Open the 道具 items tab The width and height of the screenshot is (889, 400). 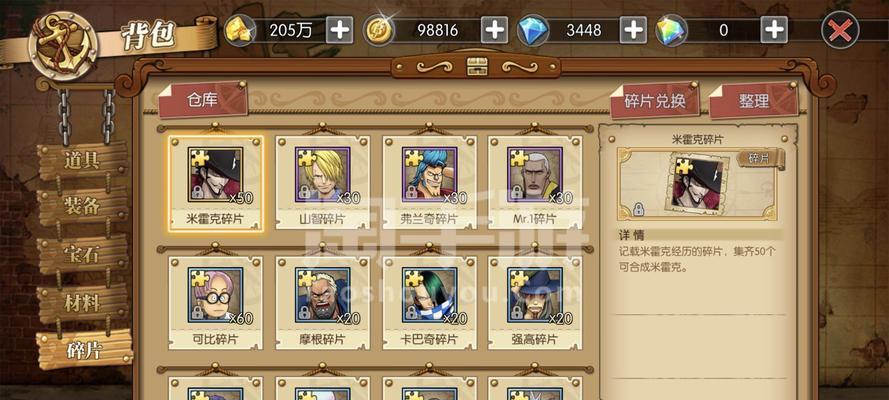coord(82,161)
